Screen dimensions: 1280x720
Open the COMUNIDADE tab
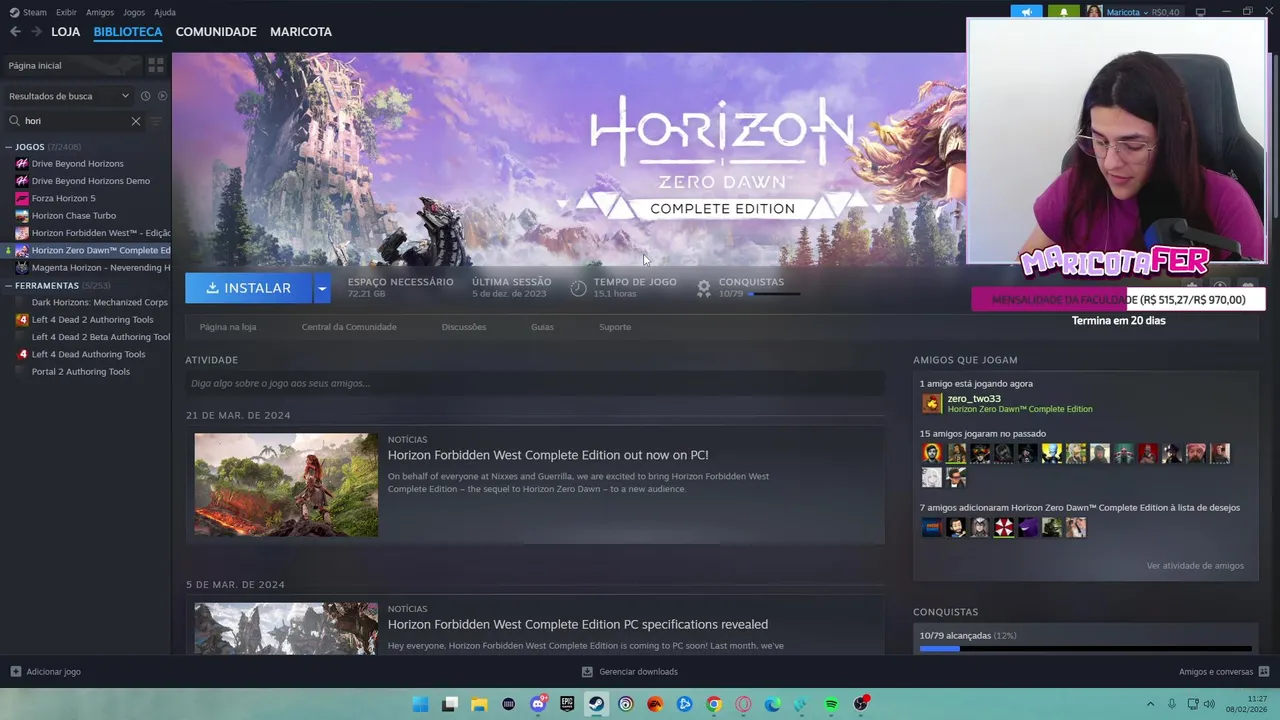click(x=216, y=32)
